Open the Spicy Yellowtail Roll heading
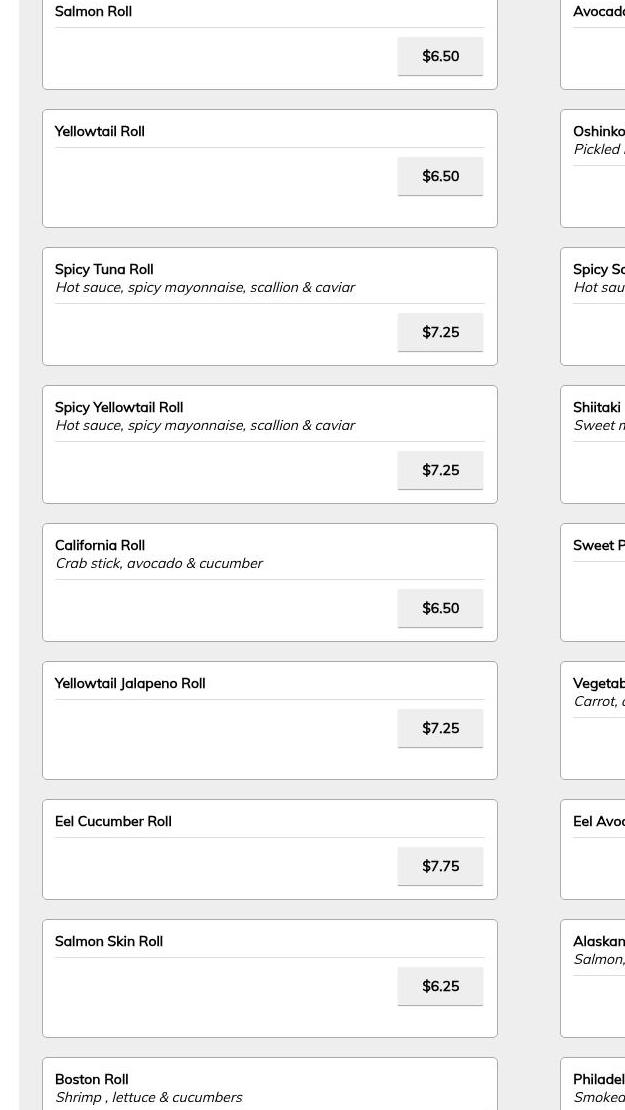This screenshot has height=1110, width=625. pos(119,407)
